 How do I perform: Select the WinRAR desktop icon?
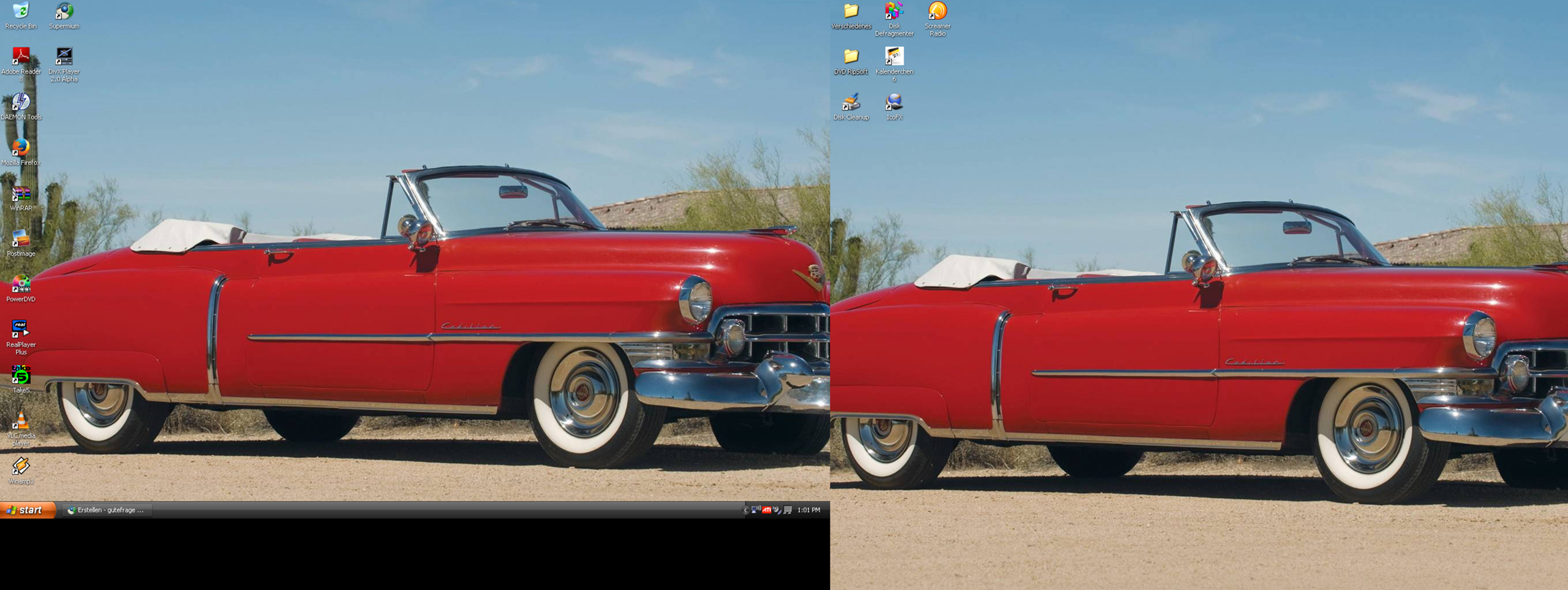point(21,198)
